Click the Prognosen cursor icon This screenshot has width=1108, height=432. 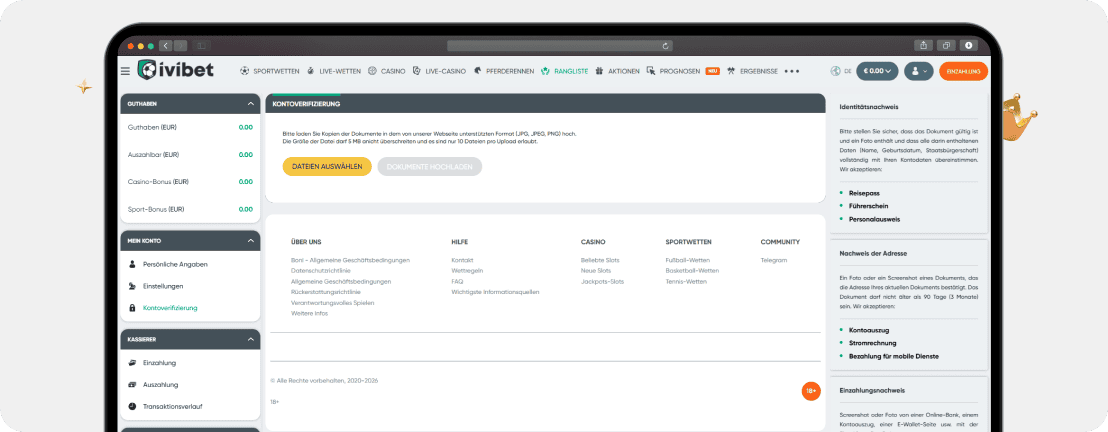coord(651,71)
